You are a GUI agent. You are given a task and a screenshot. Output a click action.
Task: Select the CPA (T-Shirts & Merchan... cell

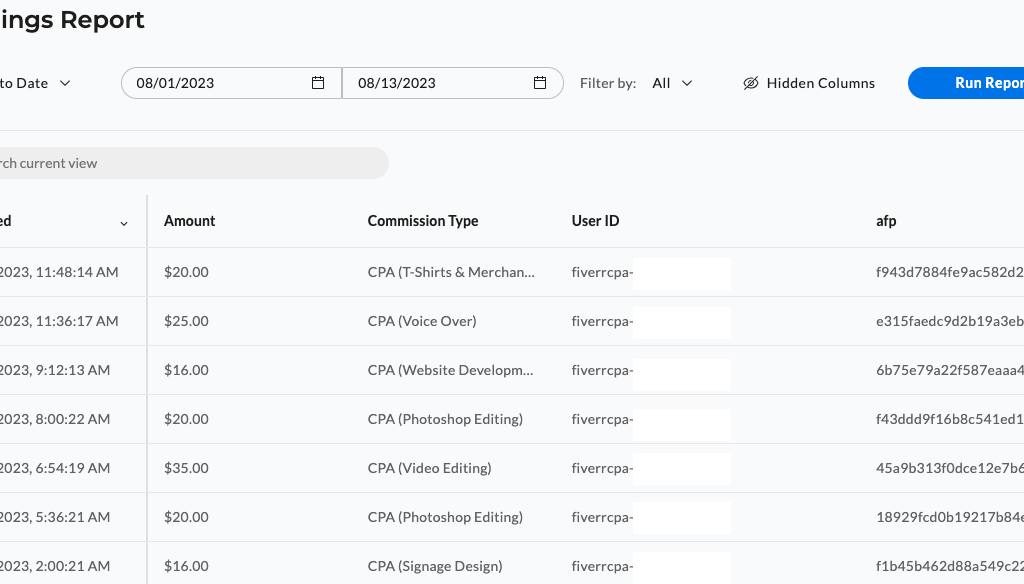pyautogui.click(x=451, y=272)
